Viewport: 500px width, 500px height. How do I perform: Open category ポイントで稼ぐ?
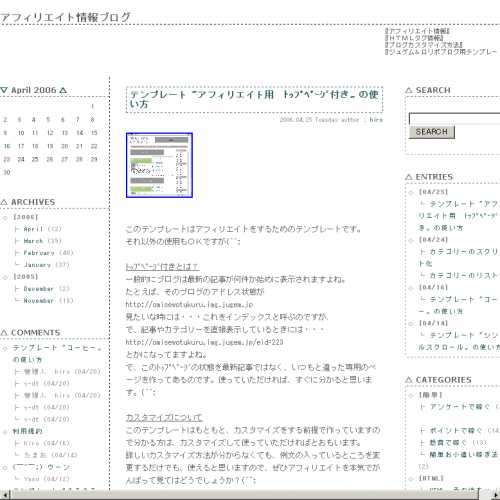[x=456, y=431]
